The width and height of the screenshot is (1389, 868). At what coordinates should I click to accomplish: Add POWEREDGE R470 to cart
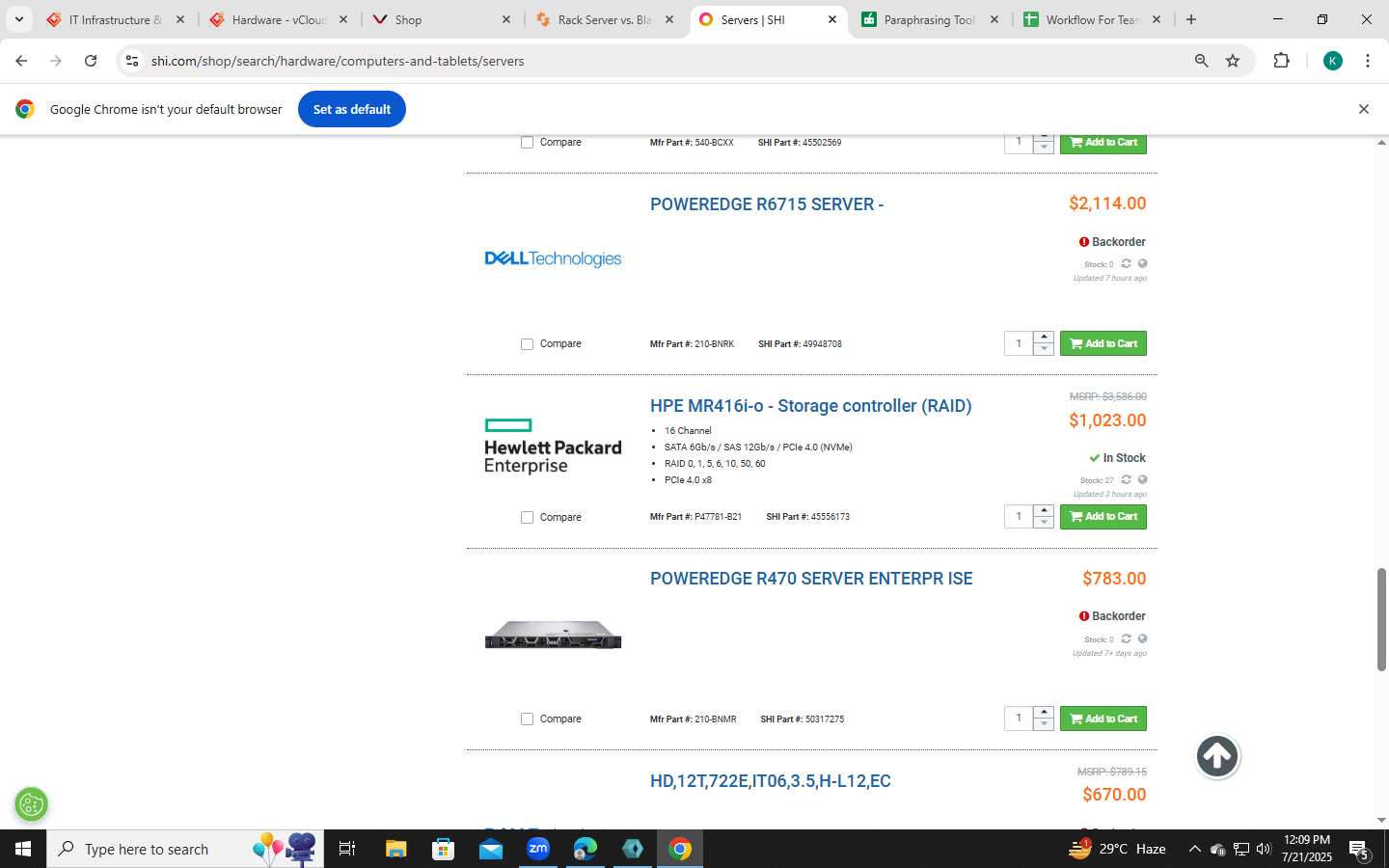coord(1103,719)
